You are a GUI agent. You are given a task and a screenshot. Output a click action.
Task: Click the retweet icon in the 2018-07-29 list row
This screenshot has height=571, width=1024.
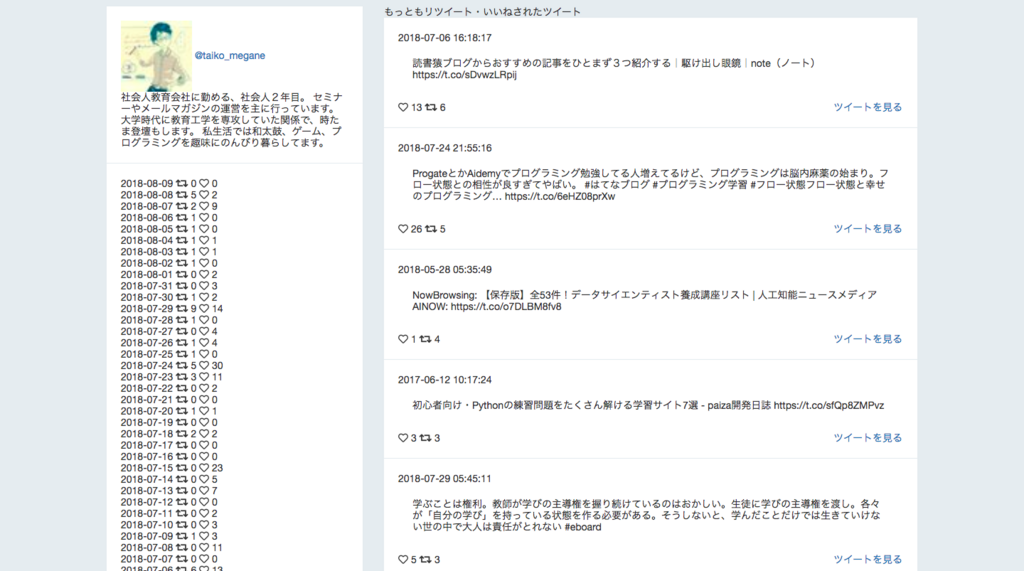point(182,308)
